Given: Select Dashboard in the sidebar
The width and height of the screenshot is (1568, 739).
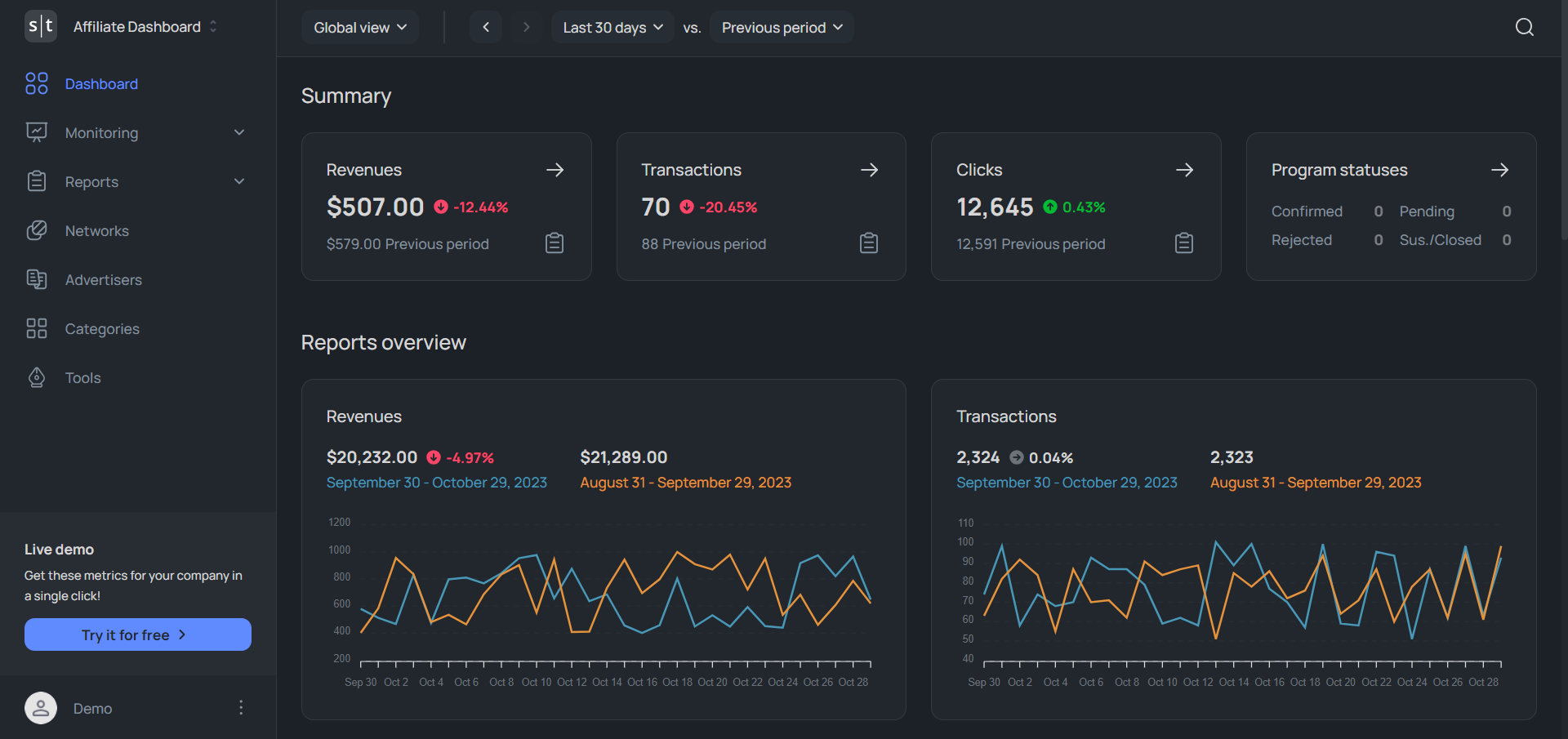Looking at the screenshot, I should point(101,83).
